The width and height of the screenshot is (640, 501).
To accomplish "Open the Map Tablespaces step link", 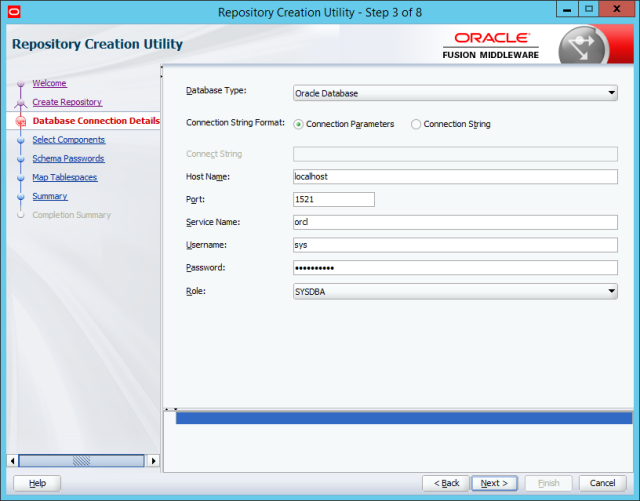I will [x=65, y=177].
